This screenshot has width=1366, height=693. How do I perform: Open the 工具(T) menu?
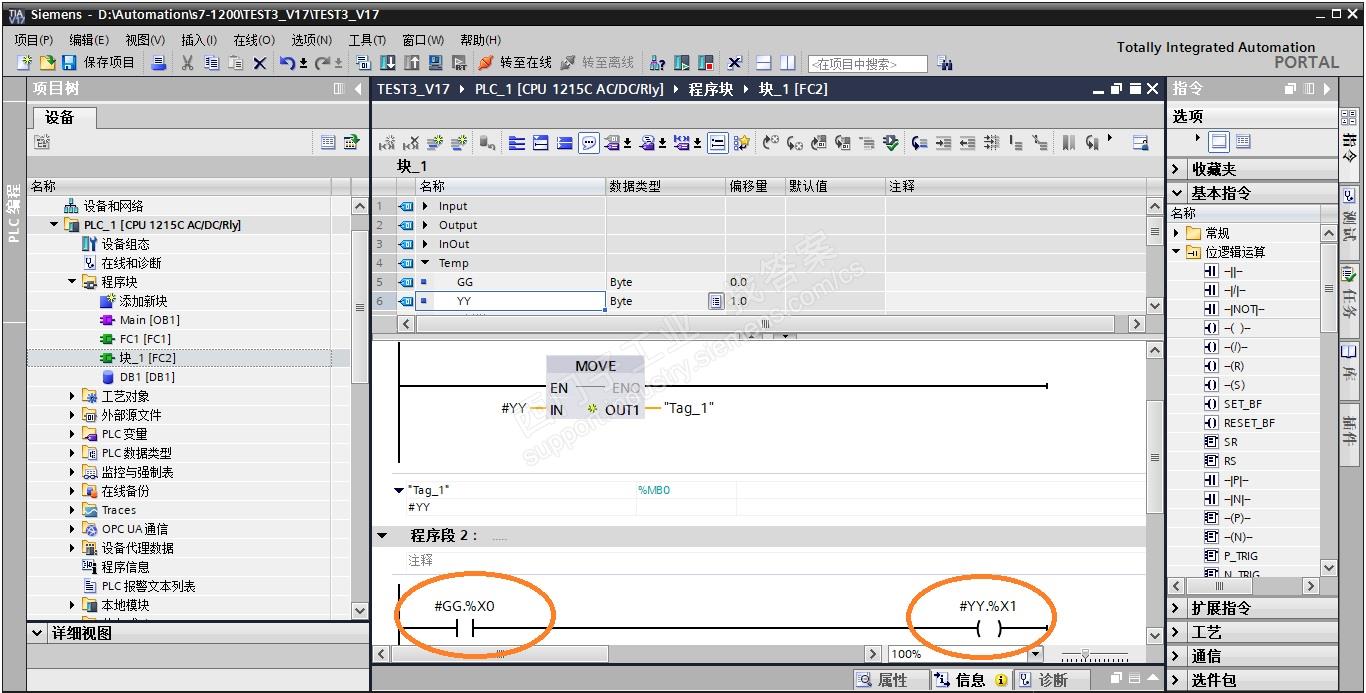(x=367, y=40)
